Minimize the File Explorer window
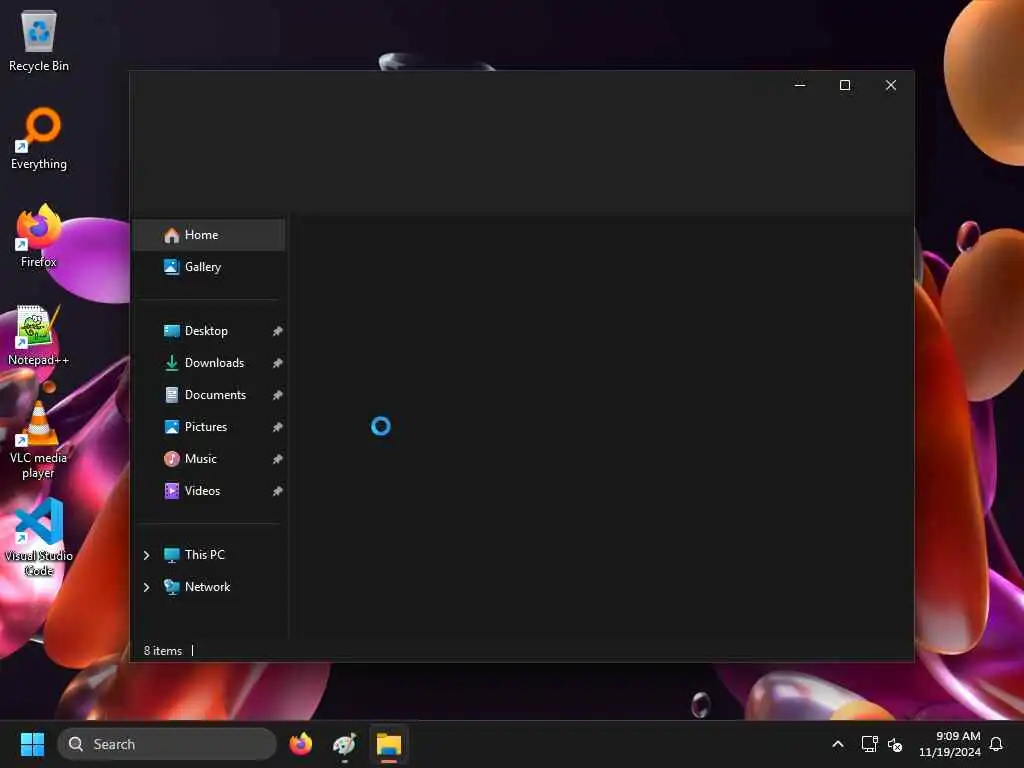The height and width of the screenshot is (768, 1024). [799, 85]
